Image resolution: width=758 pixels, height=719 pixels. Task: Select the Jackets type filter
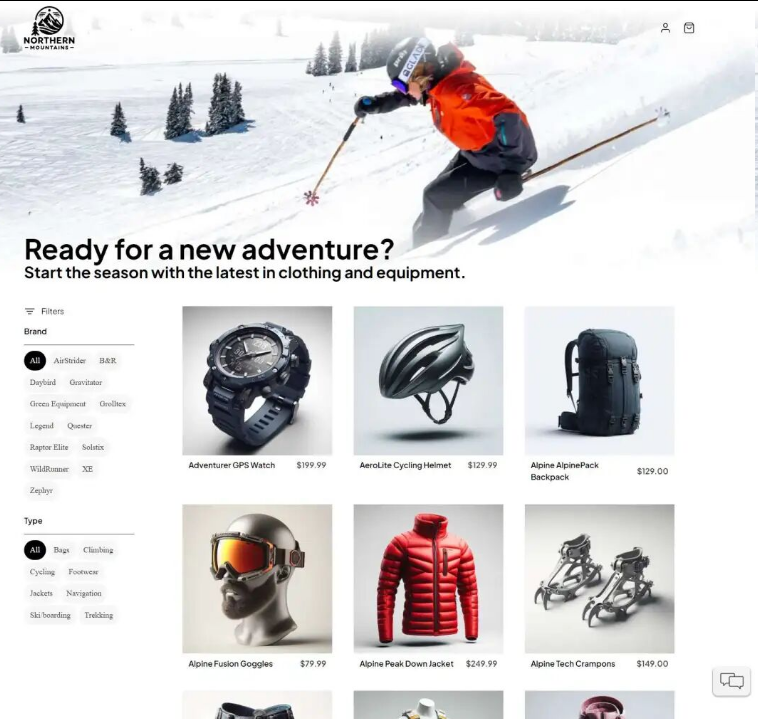(x=41, y=593)
